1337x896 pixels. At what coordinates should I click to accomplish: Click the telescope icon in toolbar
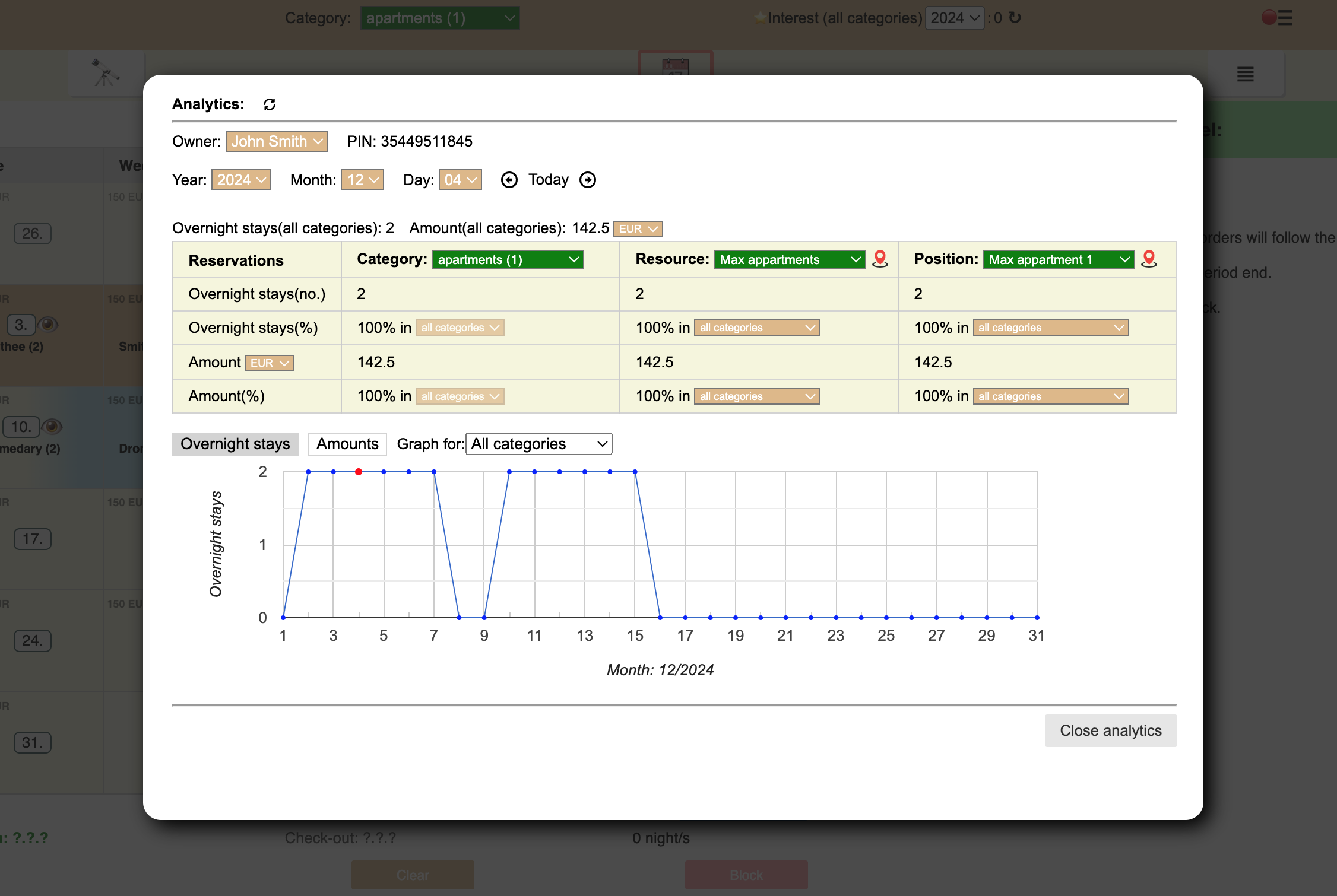(106, 74)
